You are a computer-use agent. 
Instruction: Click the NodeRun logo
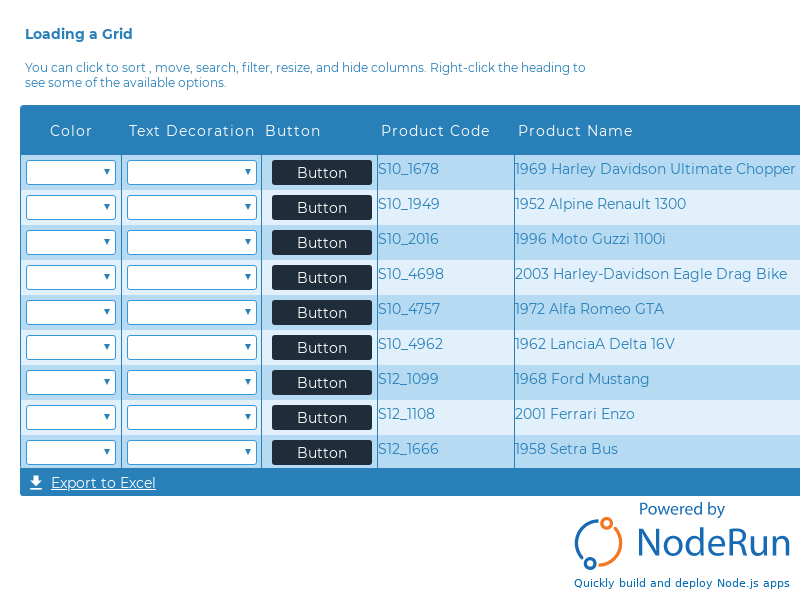click(682, 541)
